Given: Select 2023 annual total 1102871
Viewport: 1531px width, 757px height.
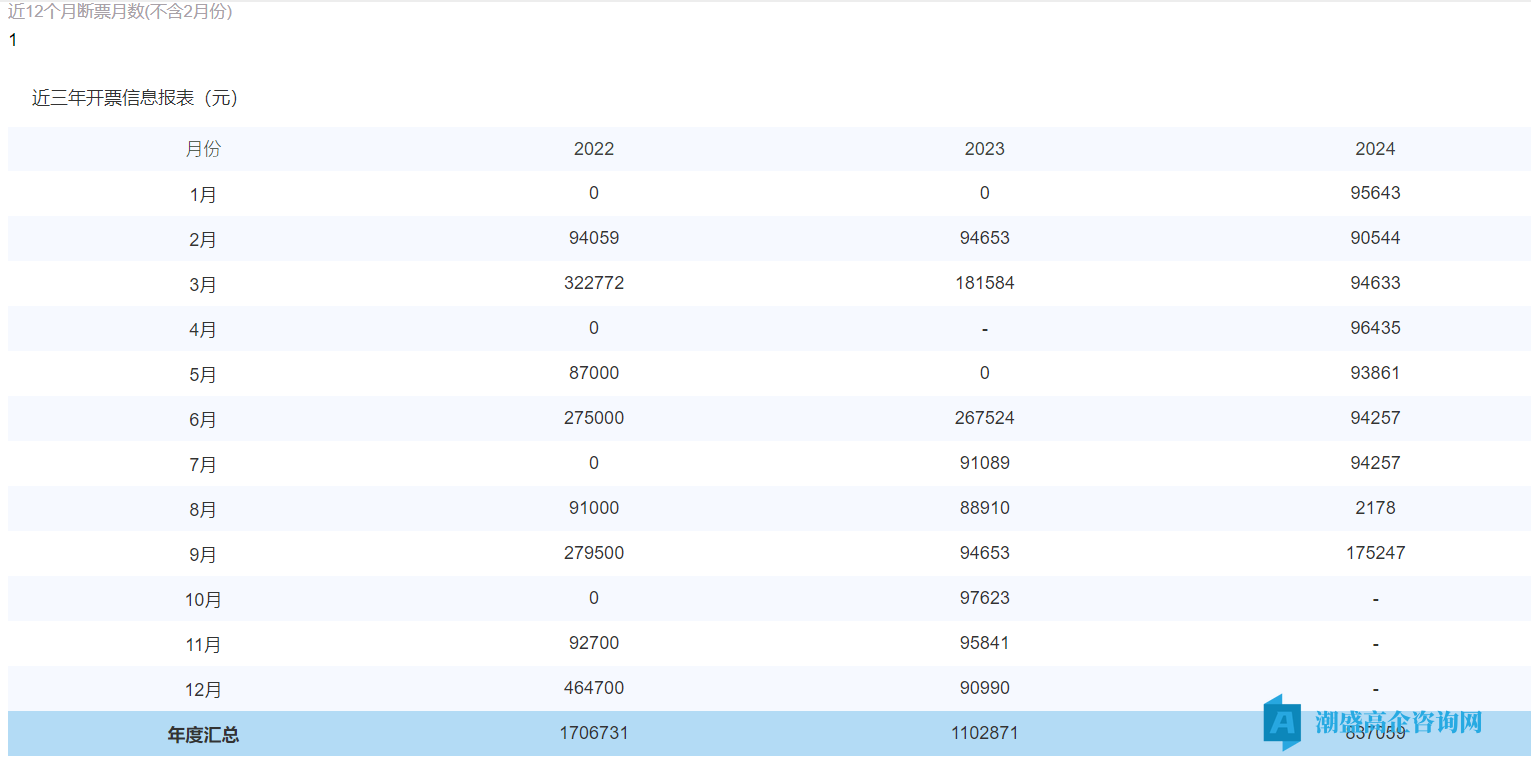Looking at the screenshot, I should [985, 733].
